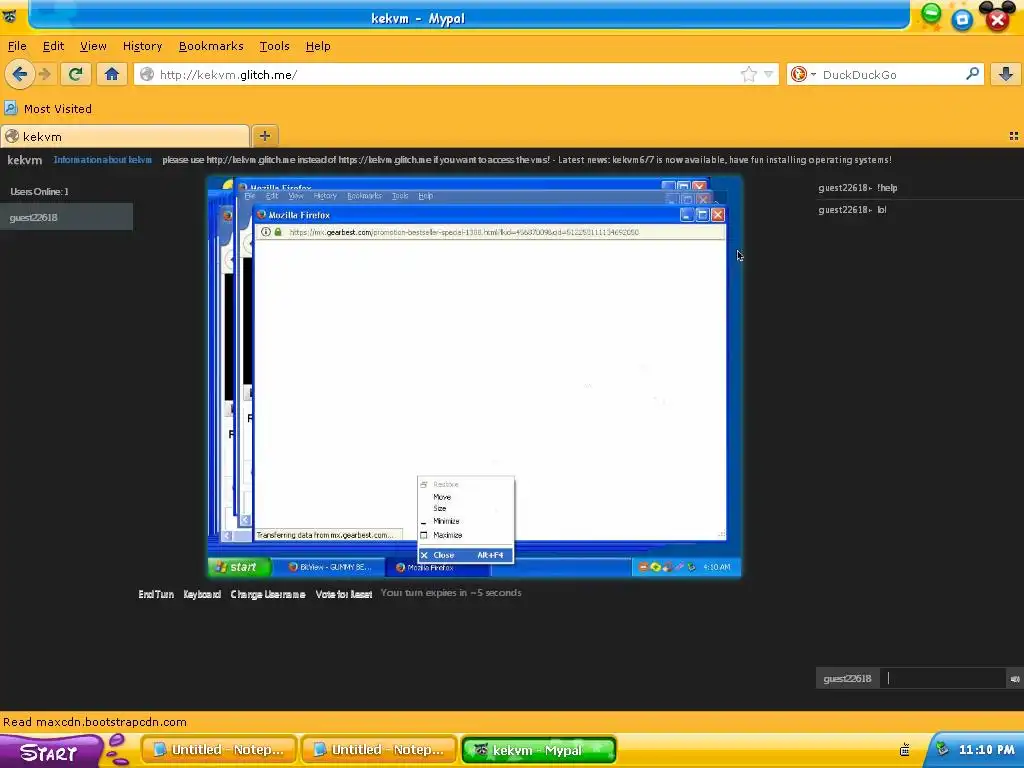The image size is (1024, 768).
Task: Open the Most Visited bookmarks folder
Action: (x=49, y=108)
